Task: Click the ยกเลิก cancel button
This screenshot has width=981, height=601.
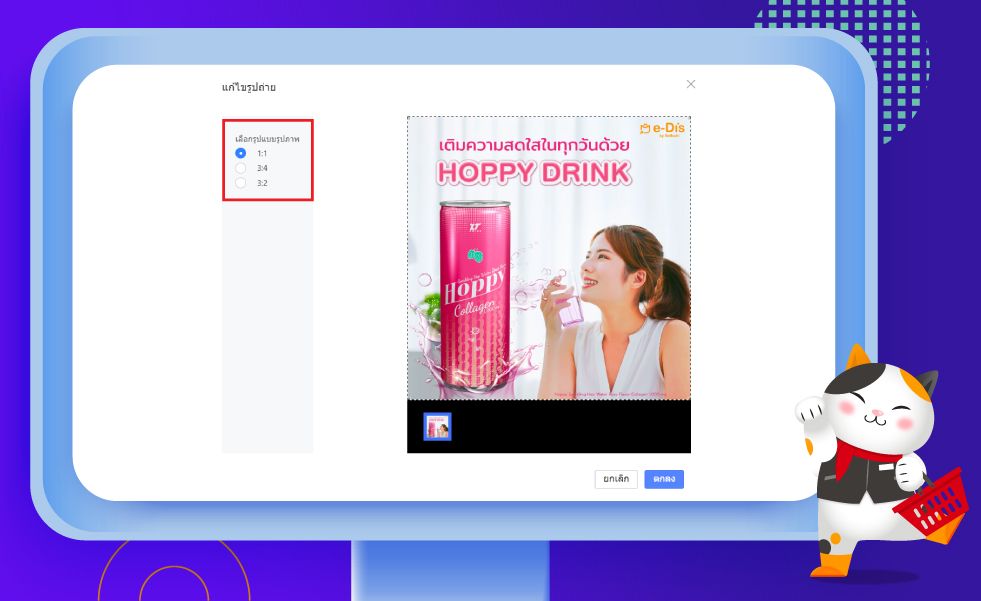Action: (x=616, y=479)
